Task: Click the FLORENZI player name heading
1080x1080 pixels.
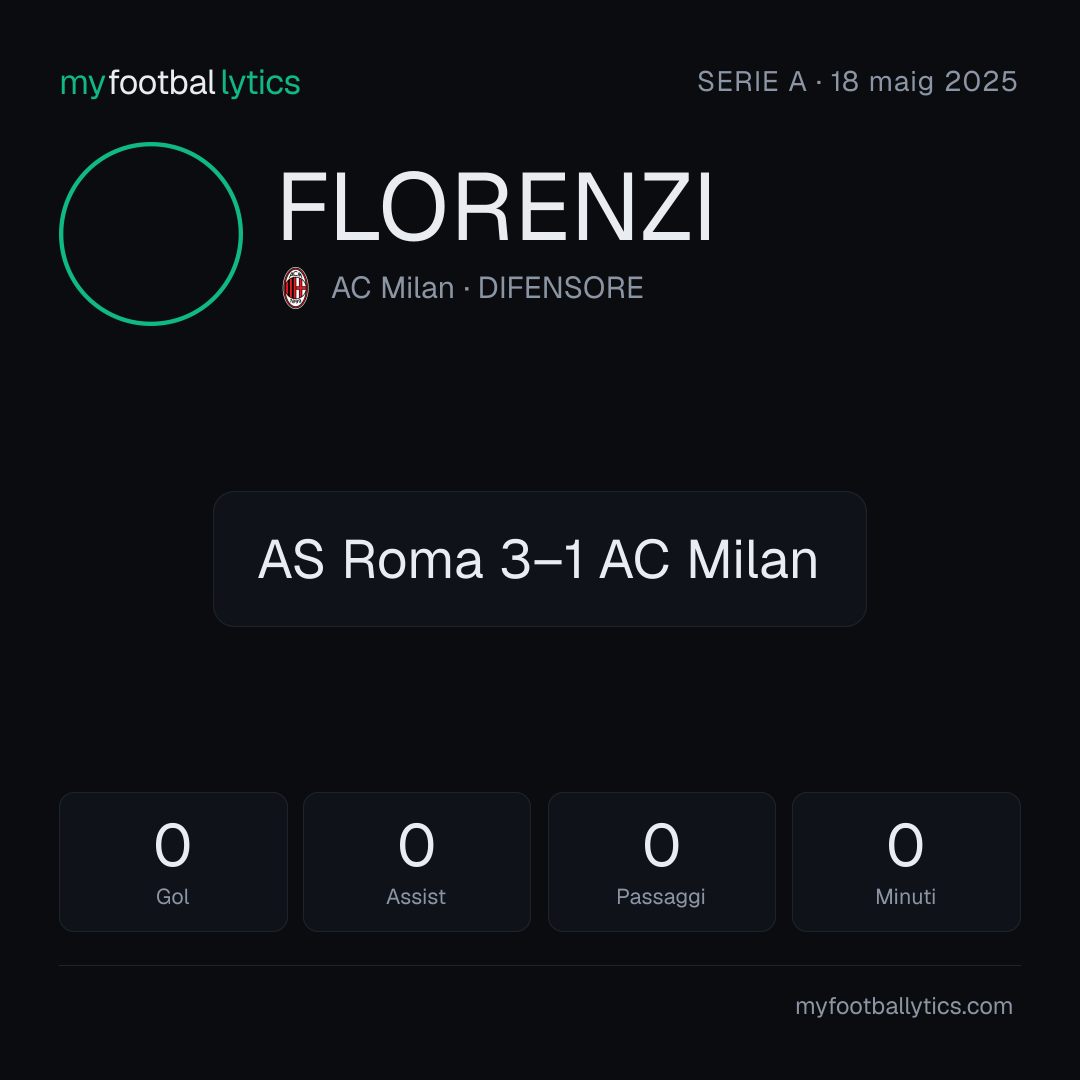Action: click(x=495, y=207)
